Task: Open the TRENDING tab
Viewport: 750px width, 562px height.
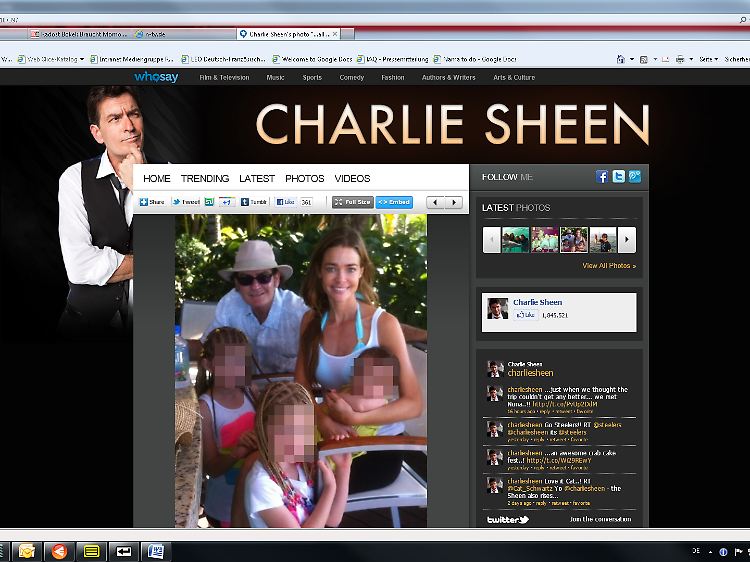Action: coord(205,178)
